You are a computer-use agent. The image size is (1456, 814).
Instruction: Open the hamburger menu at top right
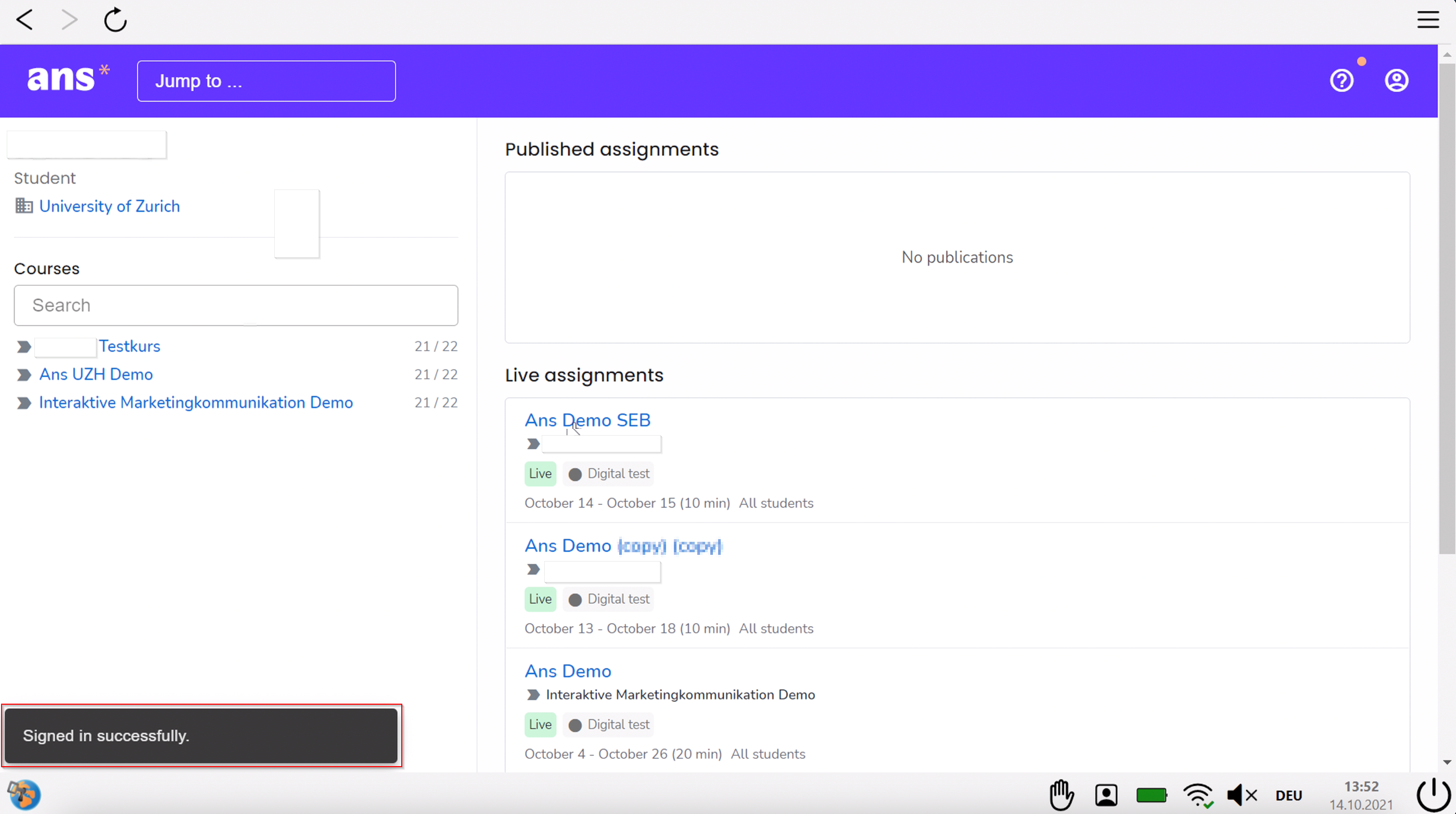coord(1428,20)
